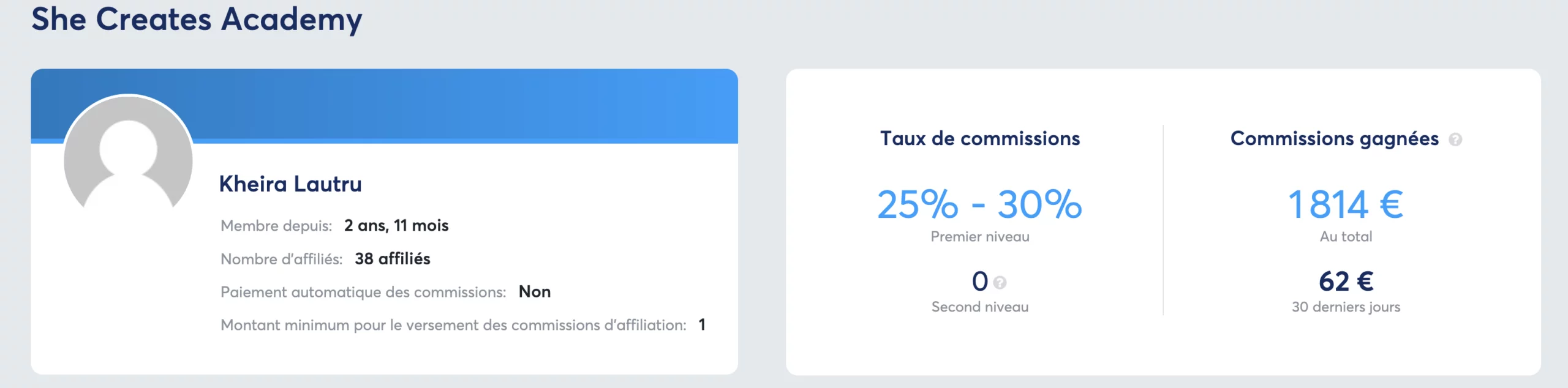
Task: Click the blue profile banner
Action: tap(466, 105)
